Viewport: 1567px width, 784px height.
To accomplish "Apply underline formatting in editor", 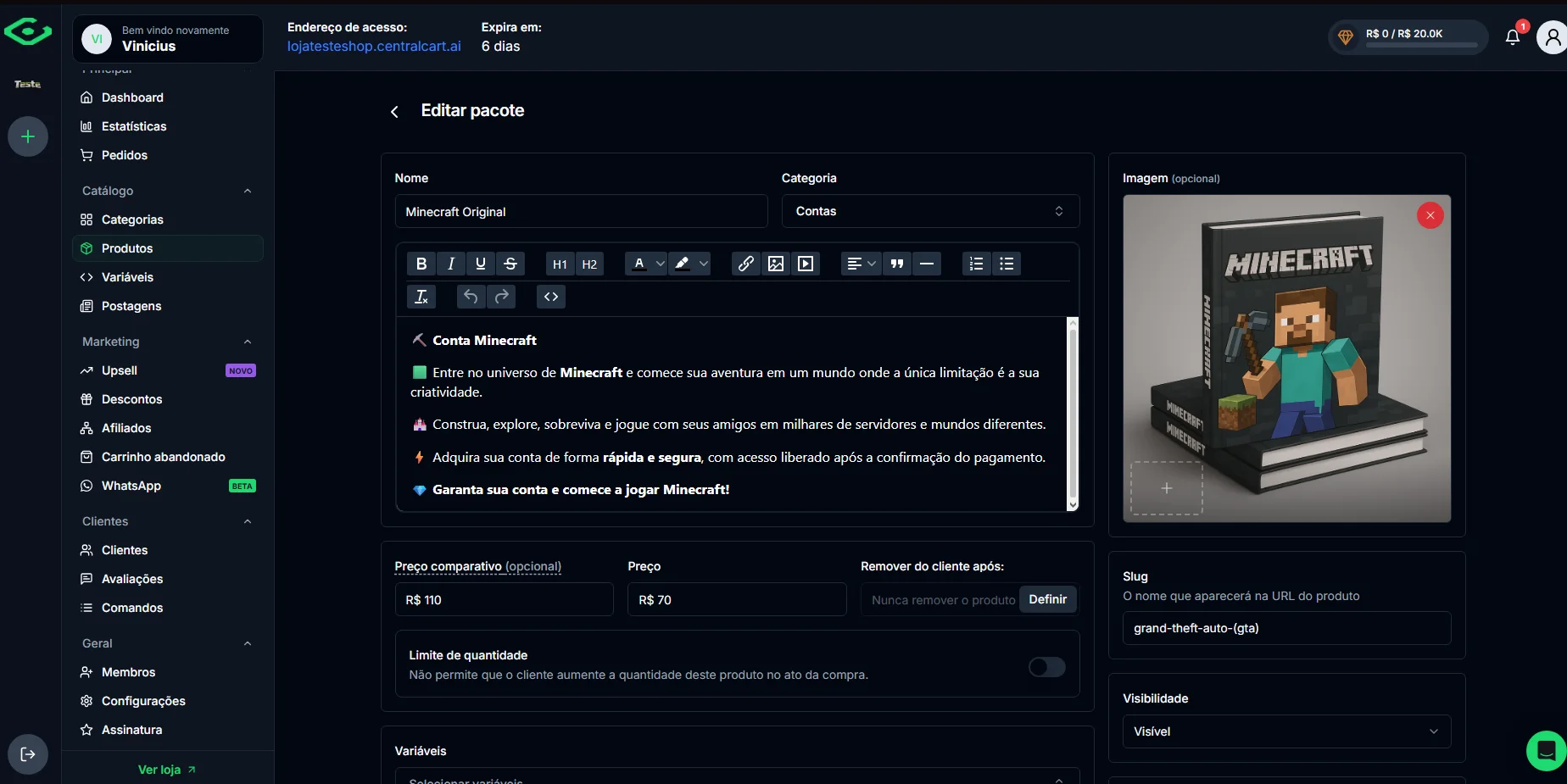I will pos(481,264).
